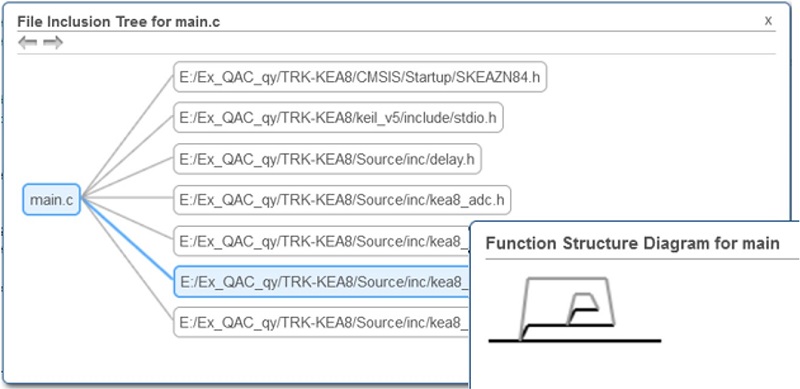Select the delay.h include node
800x389 pixels.
click(327, 159)
